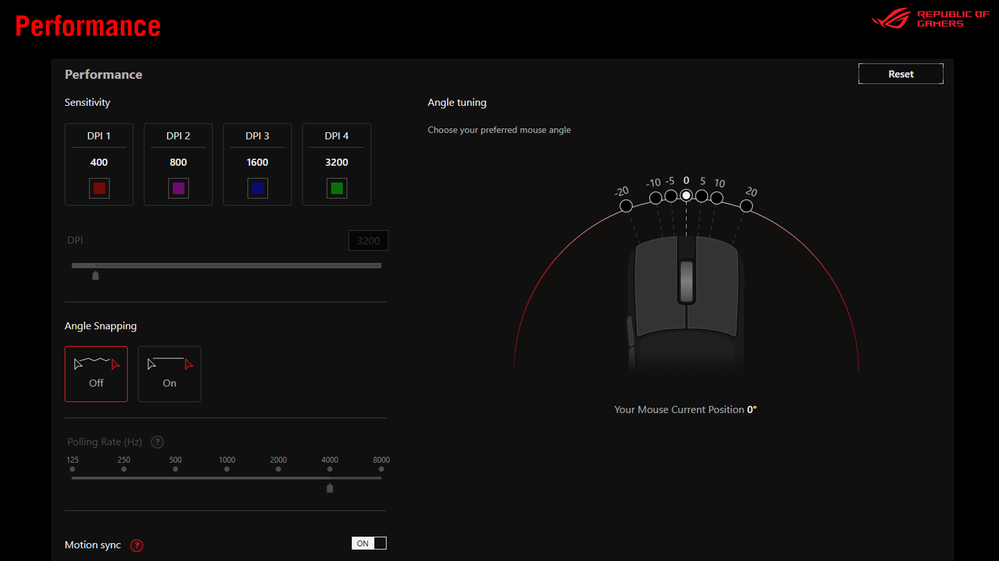The height and width of the screenshot is (561, 999).
Task: Click the 'Choose your preferred mouse angle' text
Action: pos(499,130)
